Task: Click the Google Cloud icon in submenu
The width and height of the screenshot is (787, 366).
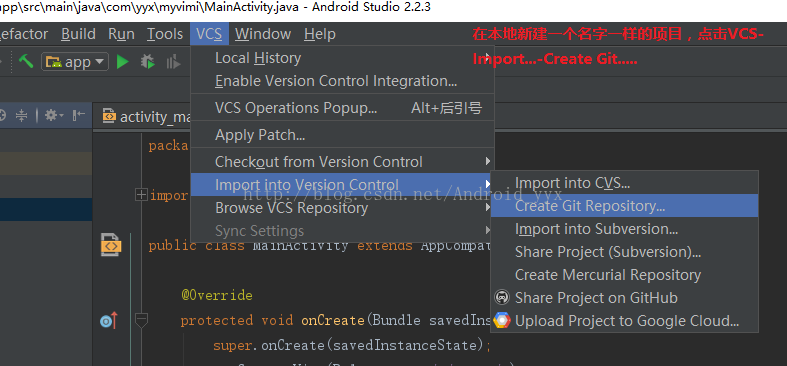Action: [x=501, y=320]
